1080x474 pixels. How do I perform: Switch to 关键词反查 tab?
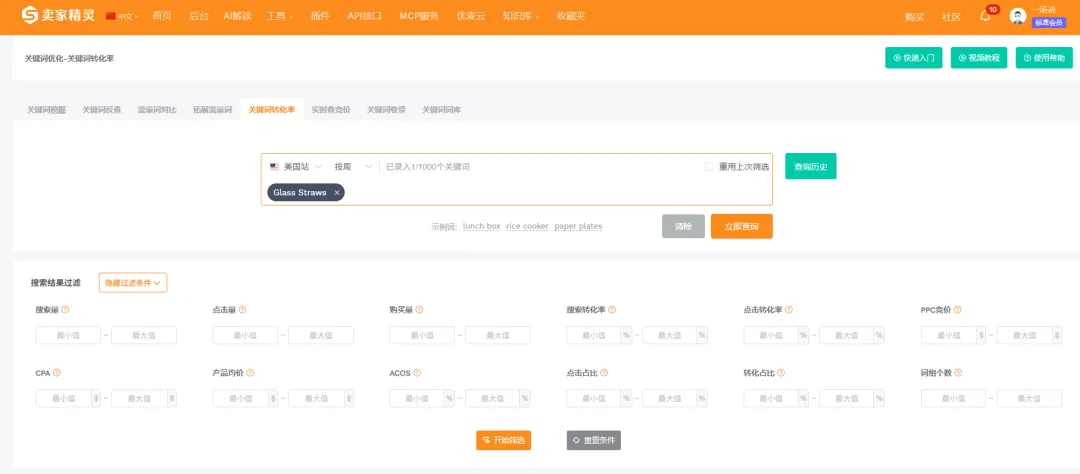102,110
